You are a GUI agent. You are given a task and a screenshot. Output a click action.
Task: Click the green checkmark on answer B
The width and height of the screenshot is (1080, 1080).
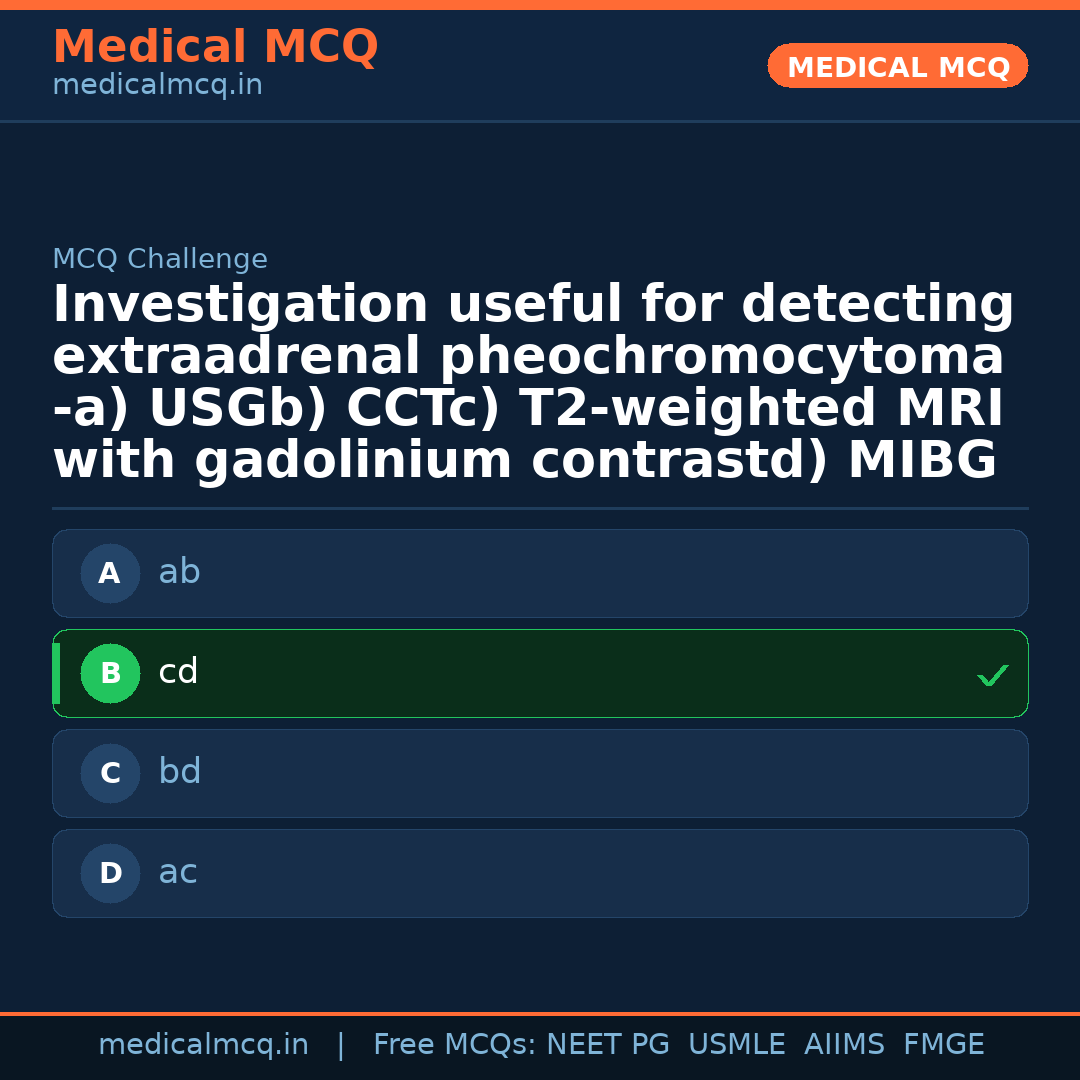pos(993,675)
